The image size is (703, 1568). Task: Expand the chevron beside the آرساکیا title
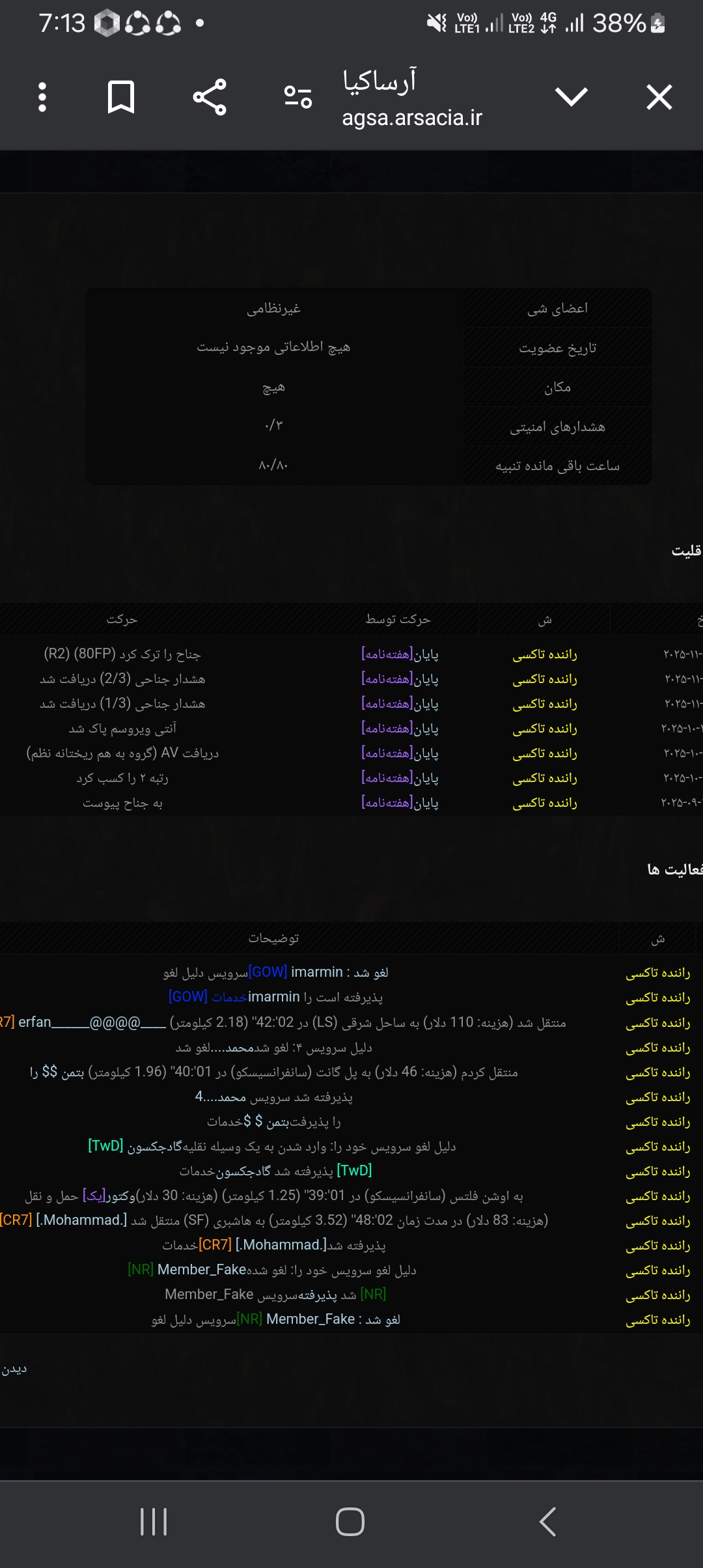(571, 98)
